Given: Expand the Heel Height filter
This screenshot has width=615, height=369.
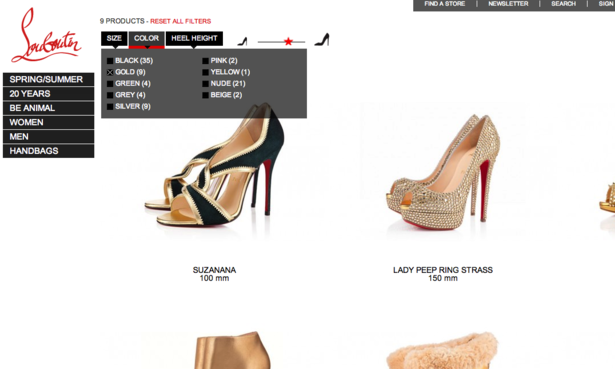Looking at the screenshot, I should pyautogui.click(x=194, y=38).
